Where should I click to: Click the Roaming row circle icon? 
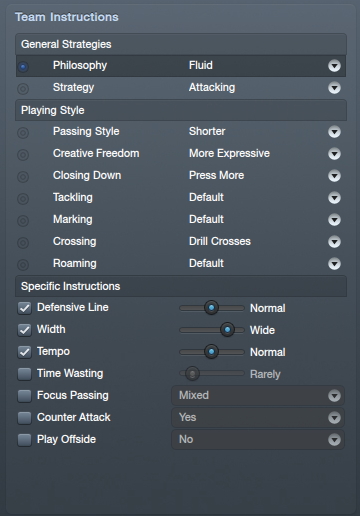click(23, 264)
